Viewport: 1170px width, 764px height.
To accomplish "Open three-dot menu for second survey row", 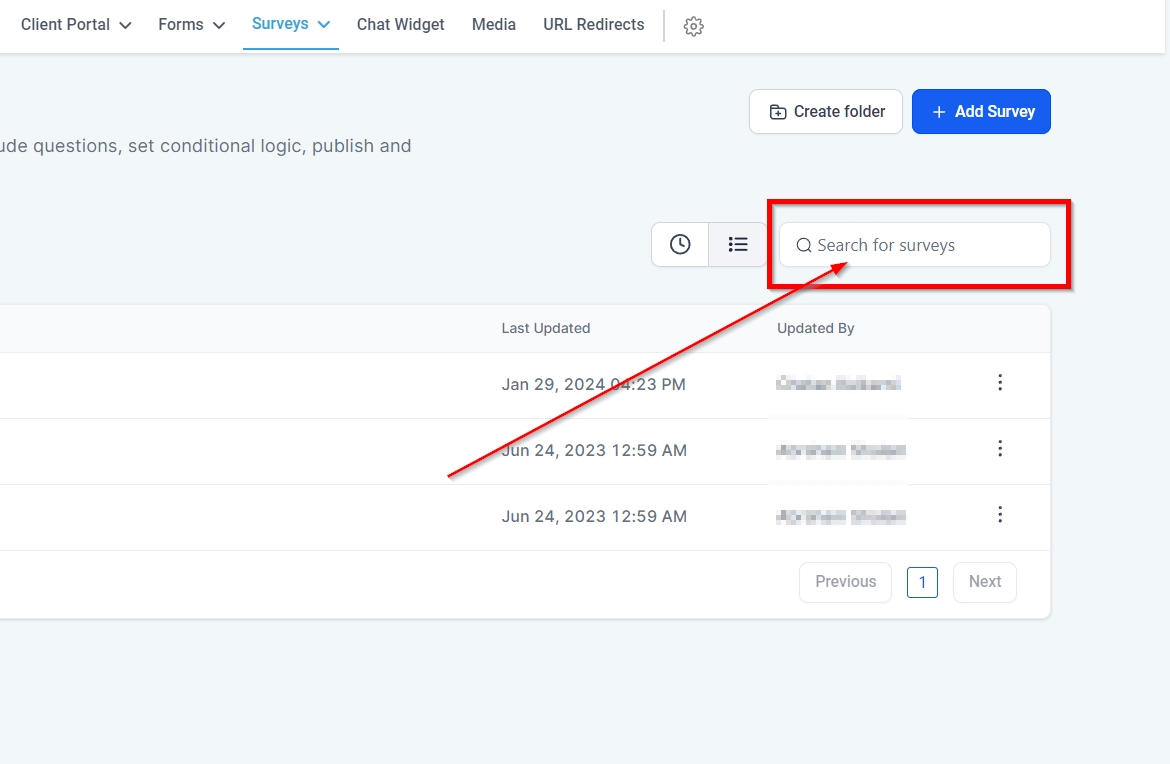I will tap(999, 449).
